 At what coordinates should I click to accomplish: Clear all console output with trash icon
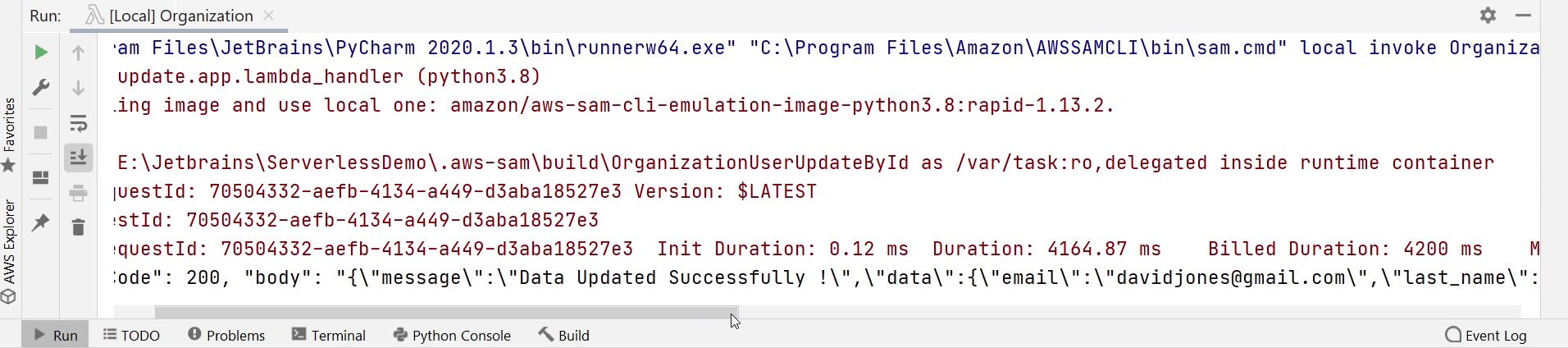tap(79, 227)
